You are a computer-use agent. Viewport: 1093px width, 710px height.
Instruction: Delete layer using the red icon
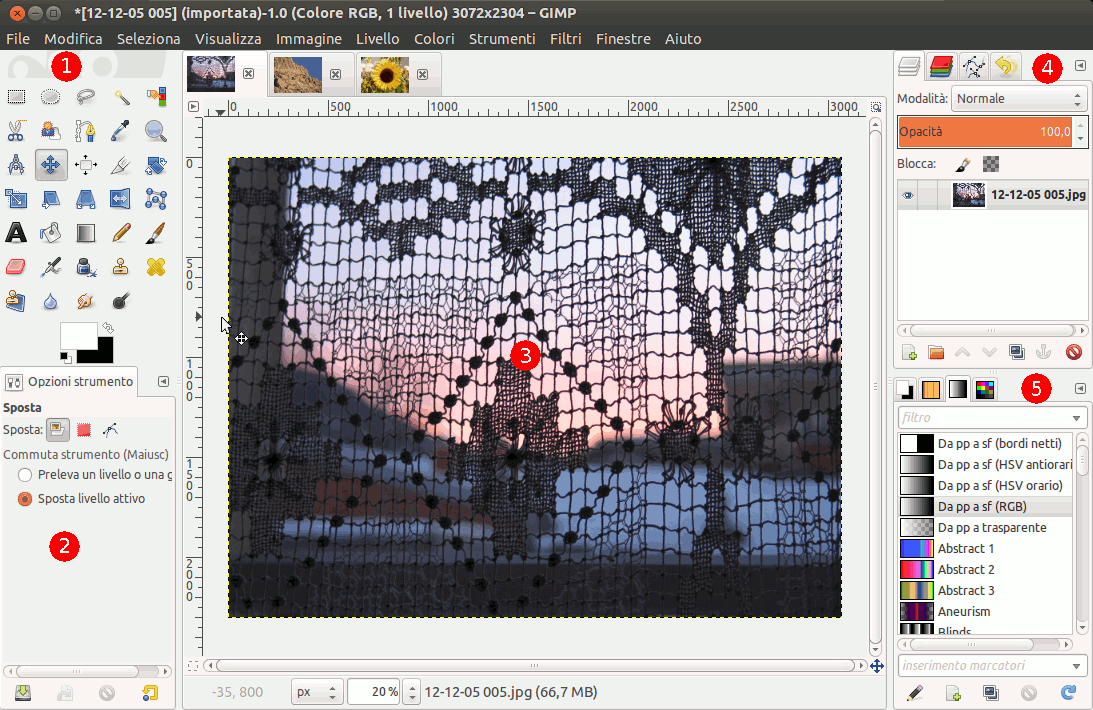(1074, 352)
